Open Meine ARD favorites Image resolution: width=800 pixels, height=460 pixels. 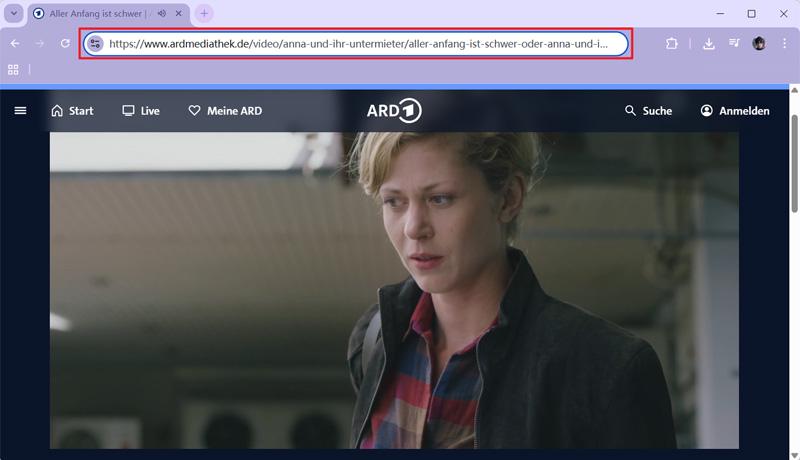click(x=225, y=111)
